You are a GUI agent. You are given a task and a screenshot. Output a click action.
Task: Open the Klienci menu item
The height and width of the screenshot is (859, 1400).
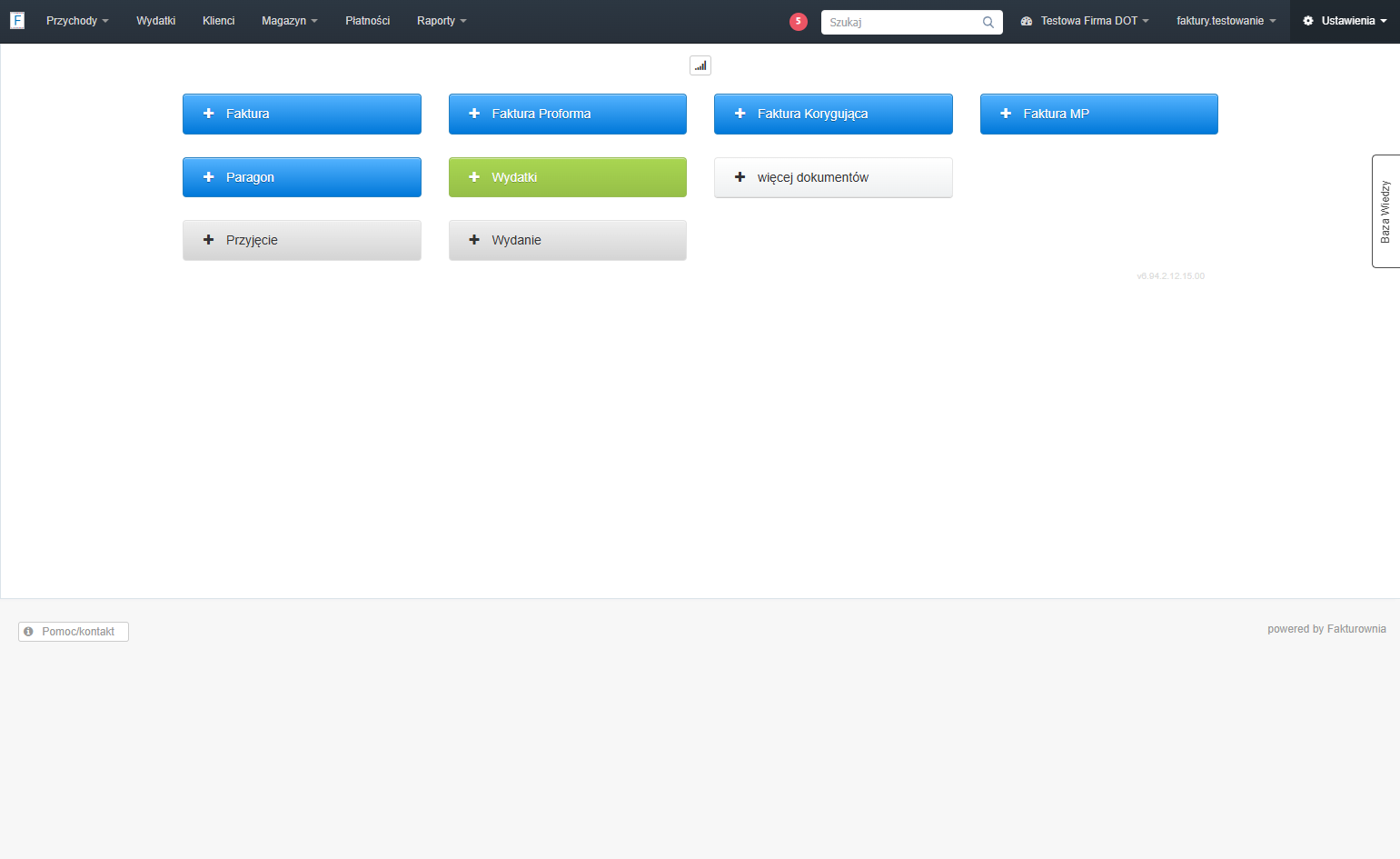point(219,21)
